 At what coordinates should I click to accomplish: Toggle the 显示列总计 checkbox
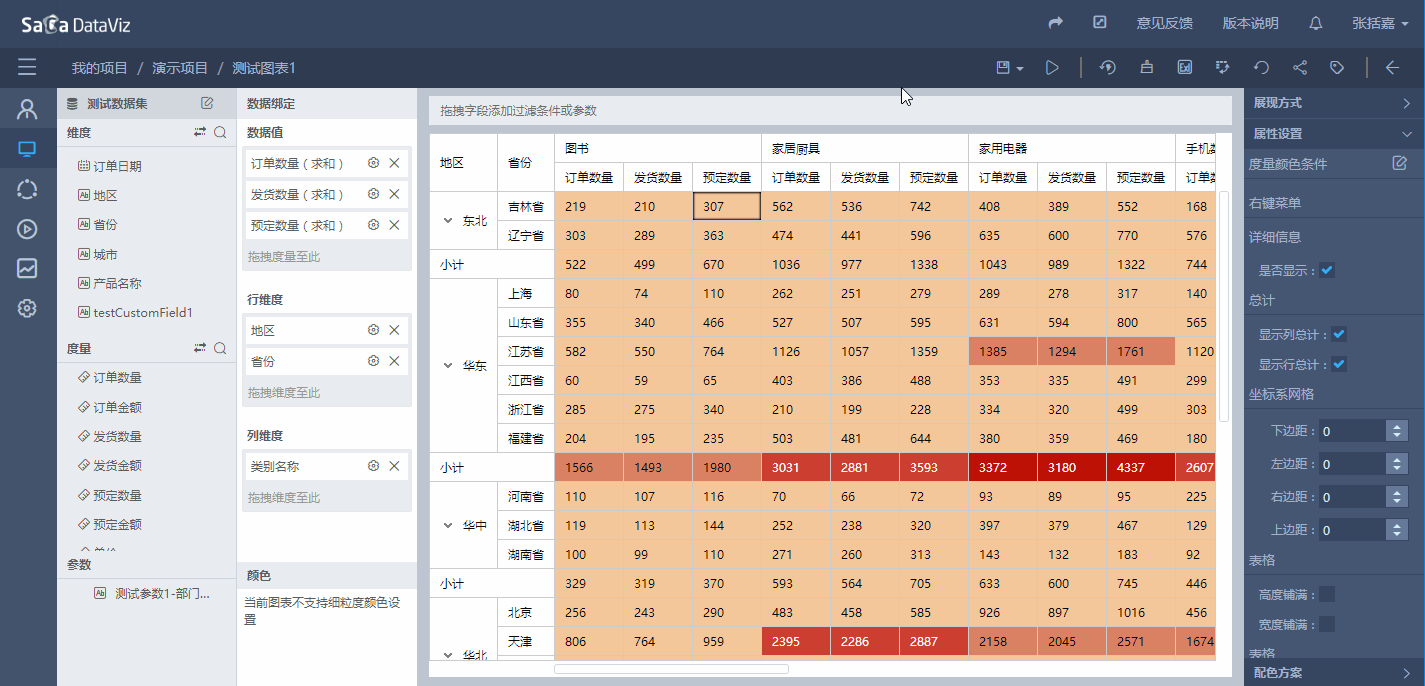pos(1339,334)
